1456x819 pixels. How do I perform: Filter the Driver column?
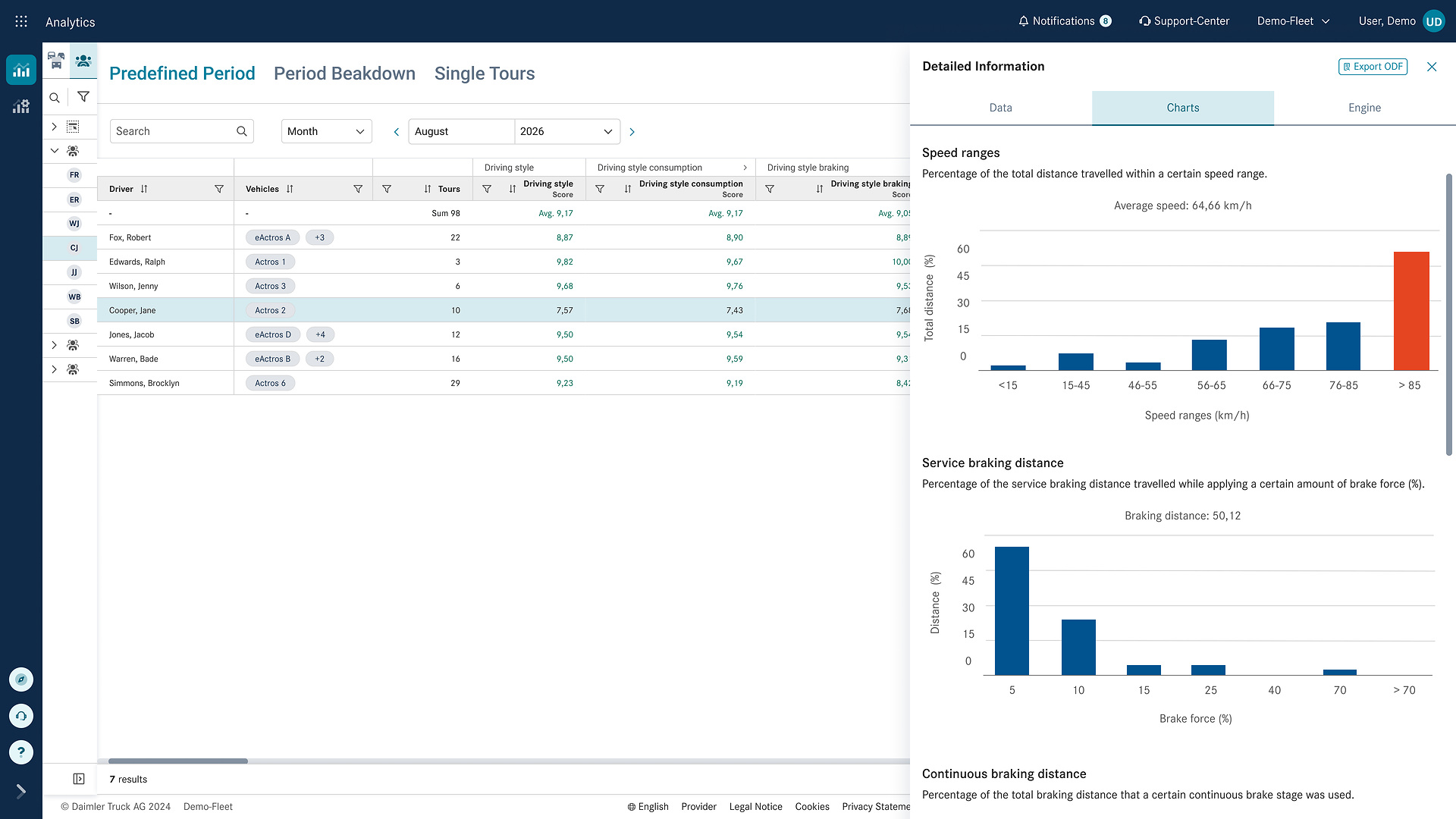[219, 189]
